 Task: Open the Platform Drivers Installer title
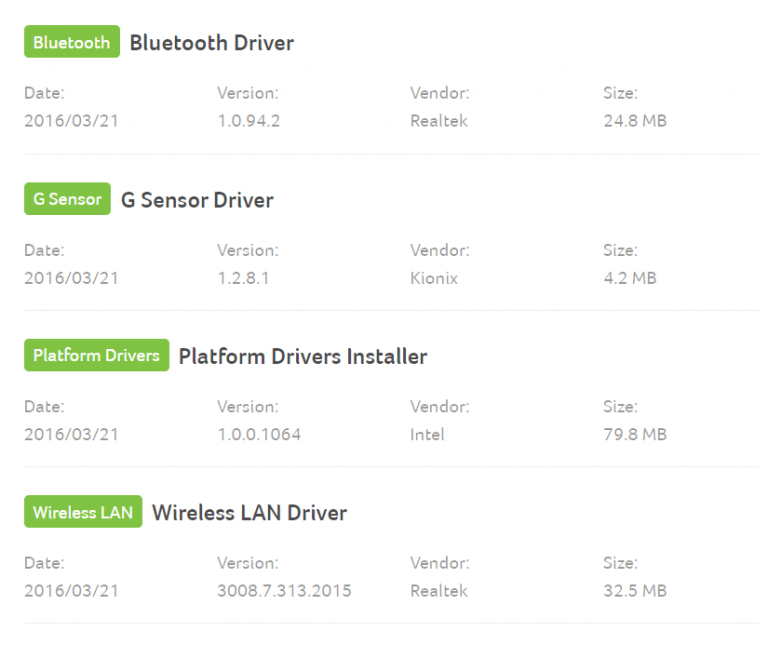coord(303,356)
